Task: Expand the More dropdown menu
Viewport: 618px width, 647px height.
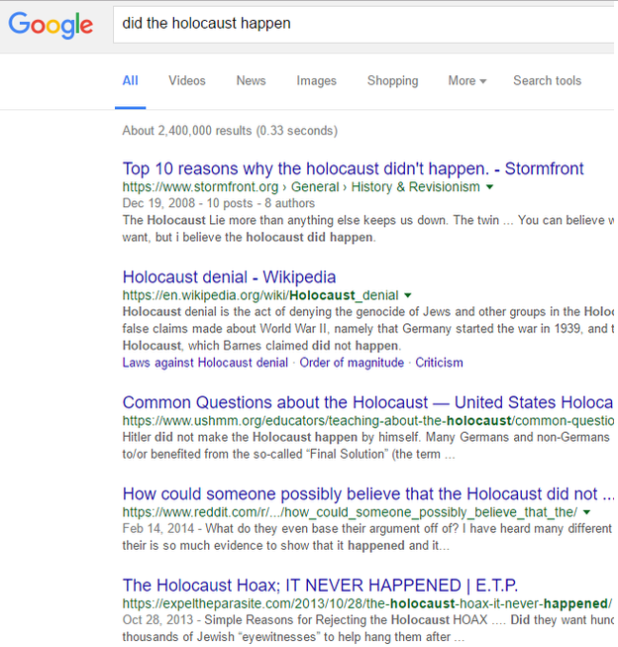Action: click(x=467, y=81)
